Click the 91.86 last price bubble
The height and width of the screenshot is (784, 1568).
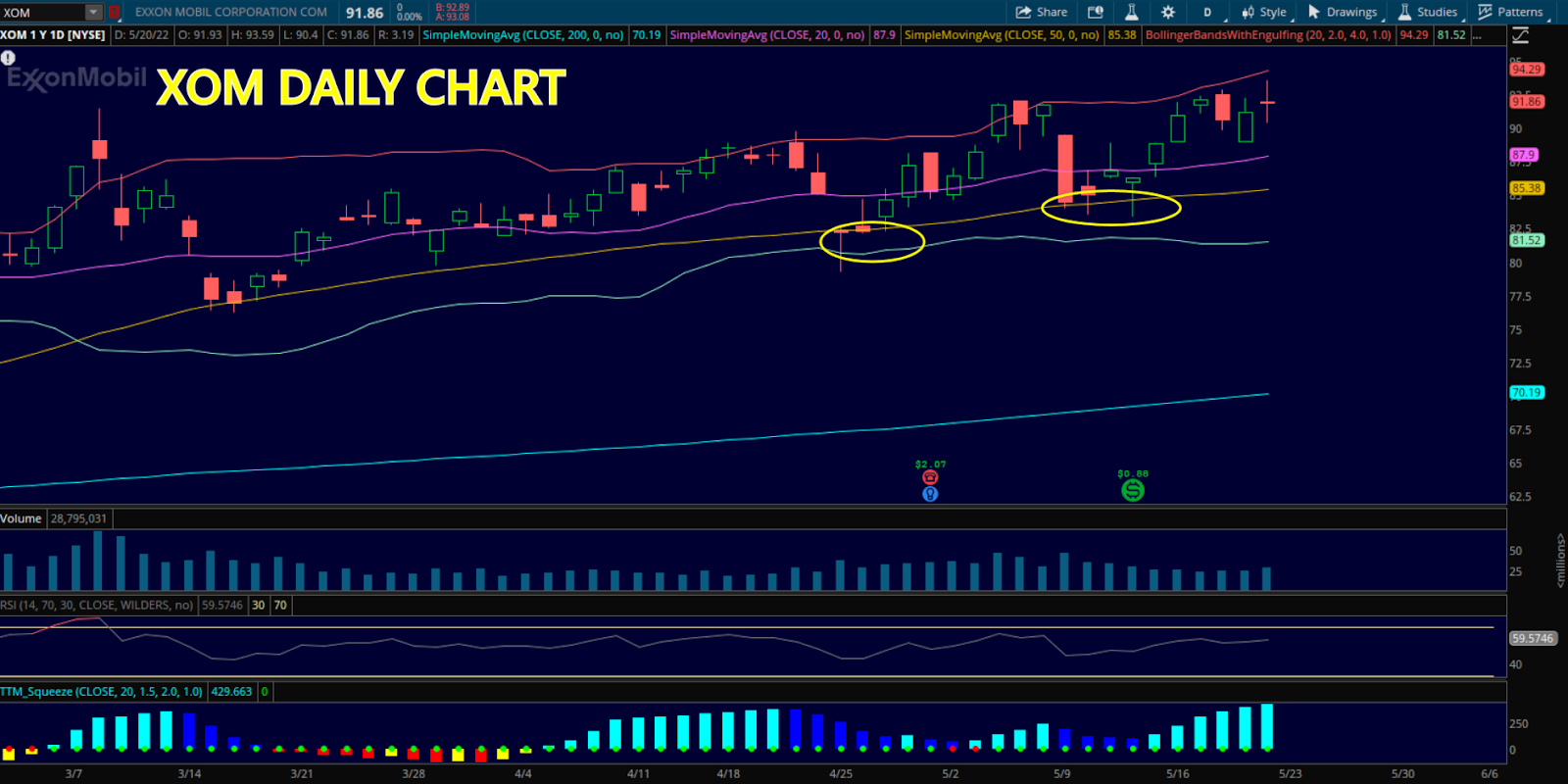tap(1527, 102)
